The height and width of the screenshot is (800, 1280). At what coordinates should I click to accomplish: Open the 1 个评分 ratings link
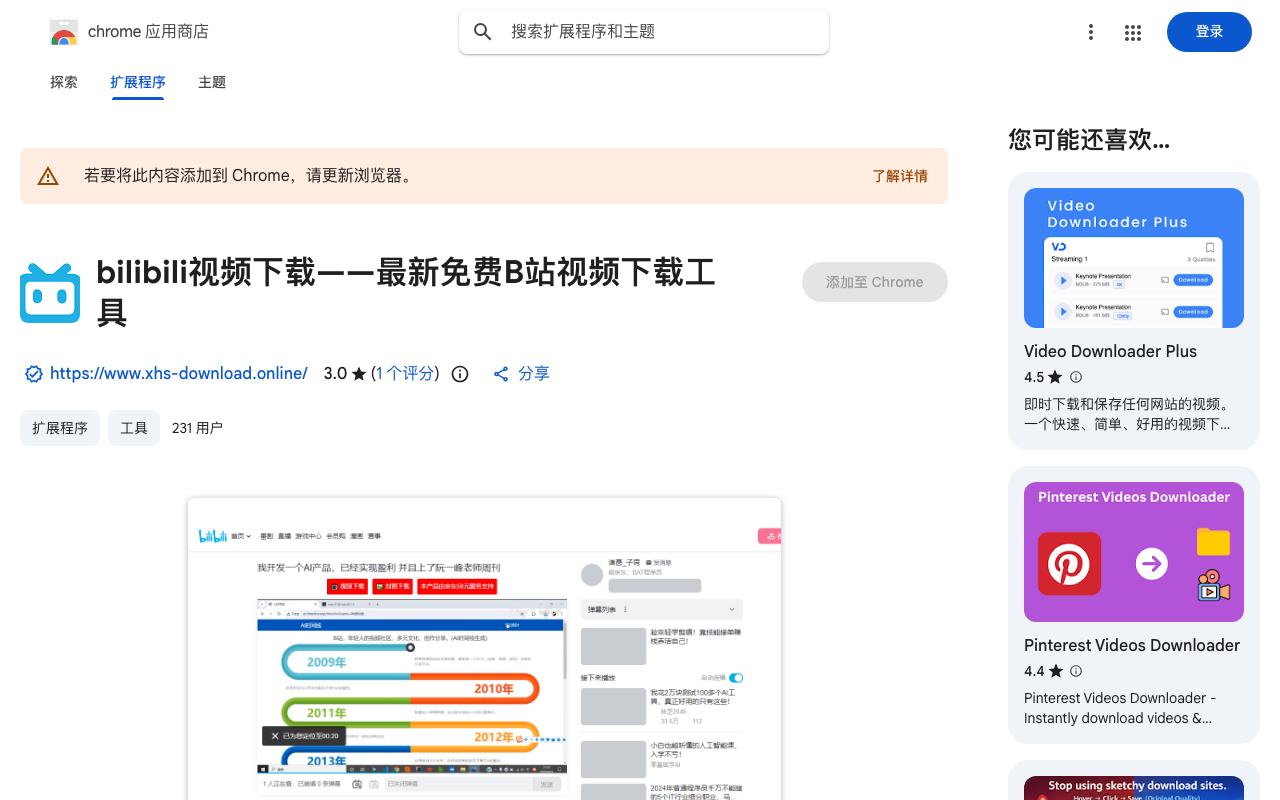(x=405, y=374)
